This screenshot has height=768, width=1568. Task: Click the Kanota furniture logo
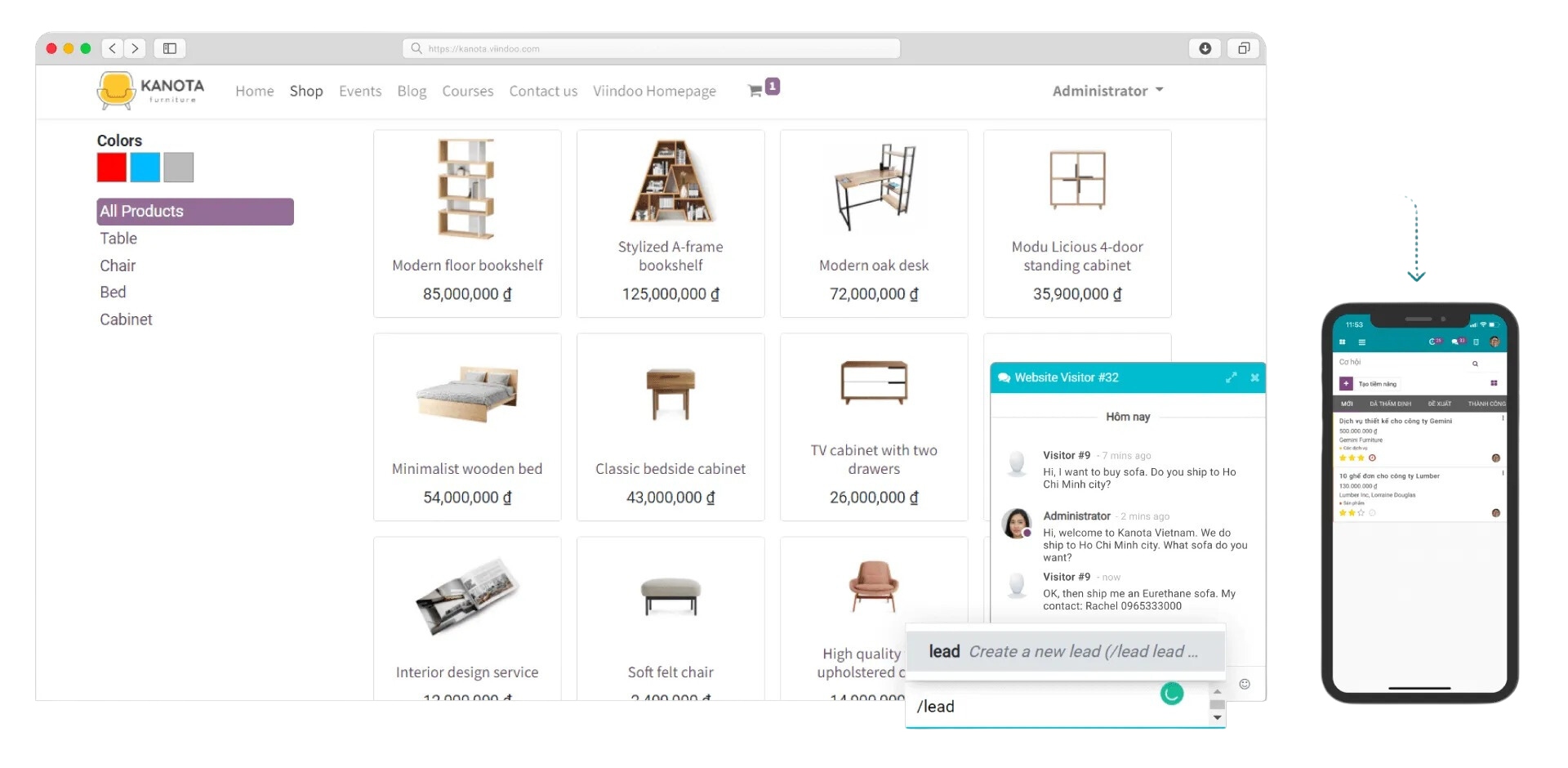coord(151,90)
